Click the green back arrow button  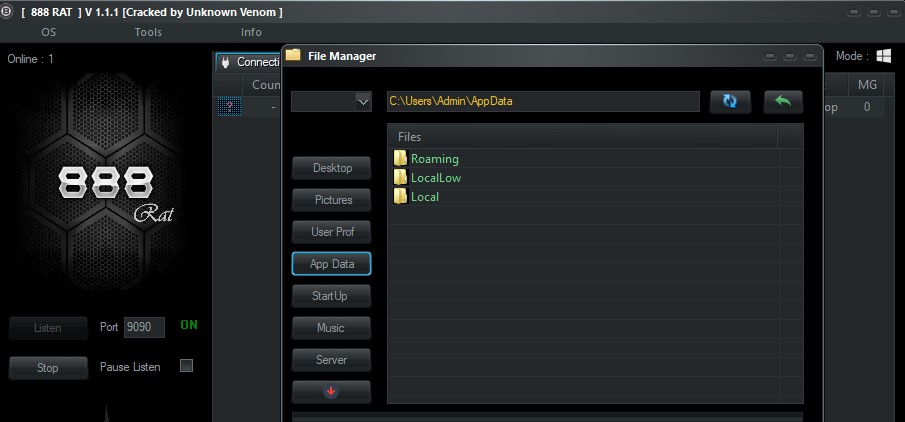click(783, 102)
